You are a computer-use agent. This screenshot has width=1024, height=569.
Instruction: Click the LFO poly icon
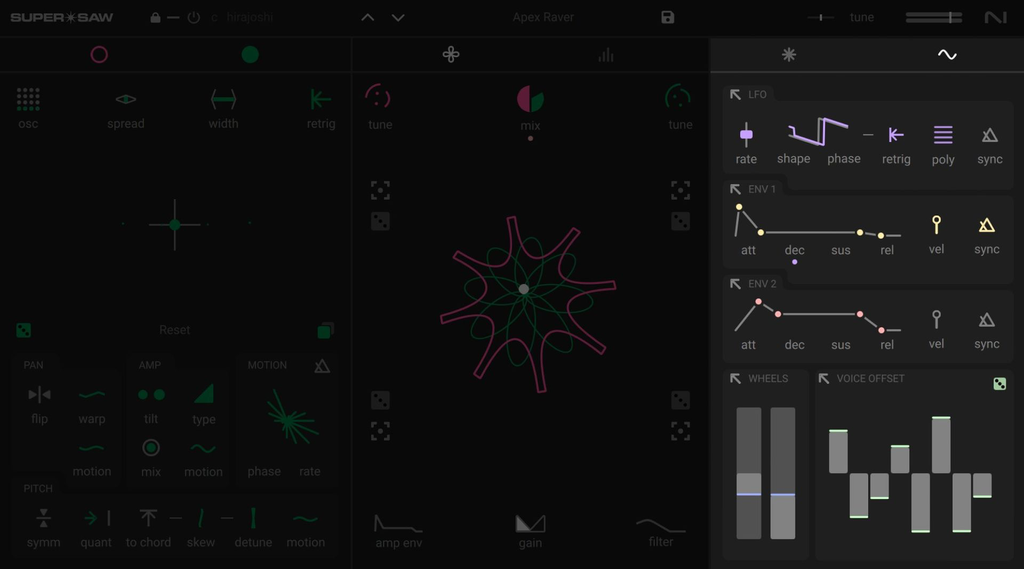click(x=943, y=135)
